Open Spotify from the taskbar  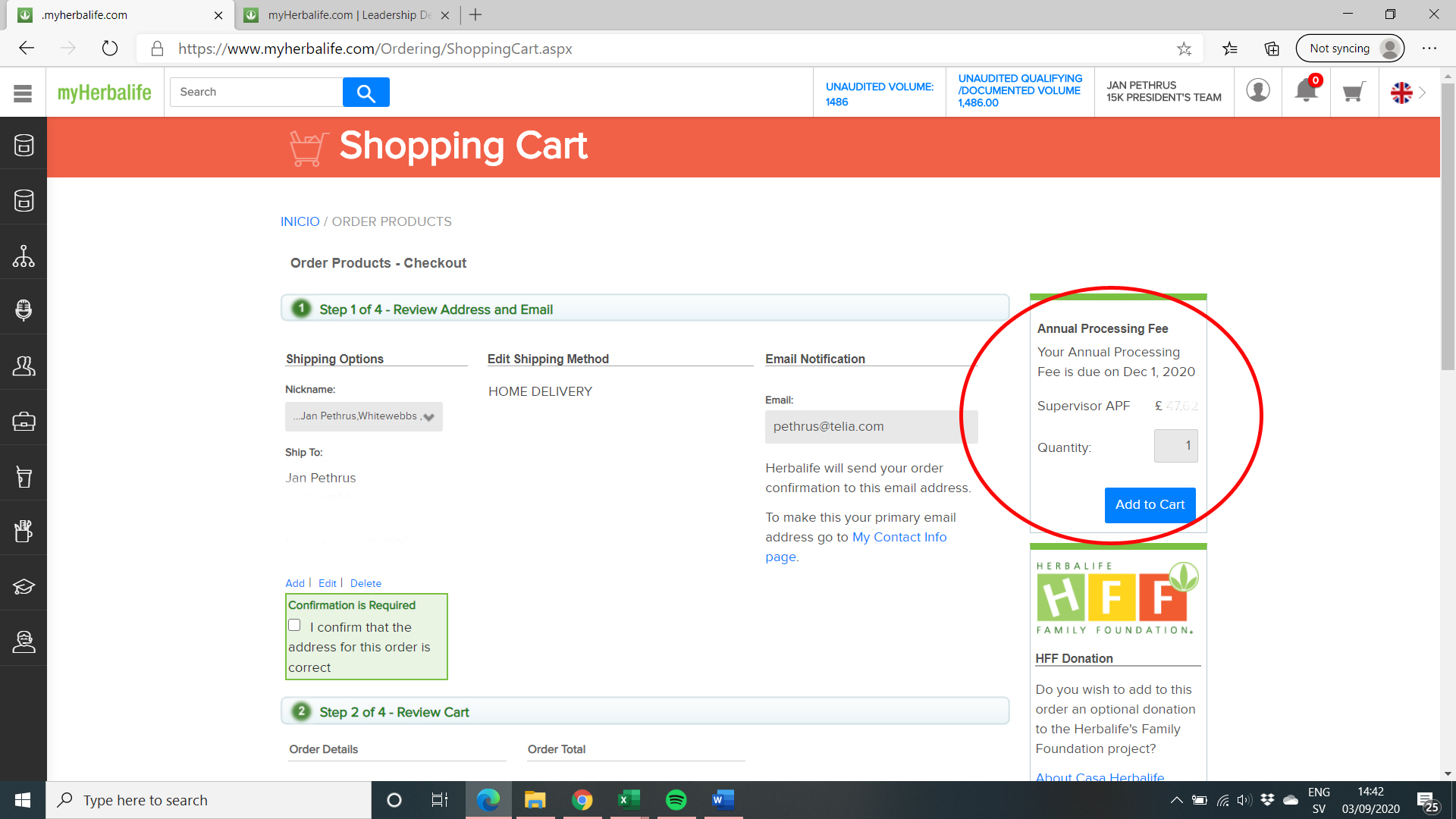pos(676,800)
